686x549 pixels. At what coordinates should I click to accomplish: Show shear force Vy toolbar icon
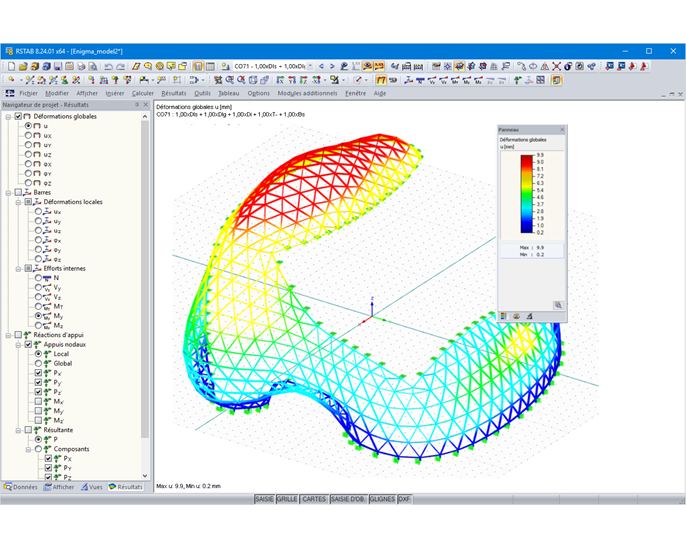click(x=432, y=80)
